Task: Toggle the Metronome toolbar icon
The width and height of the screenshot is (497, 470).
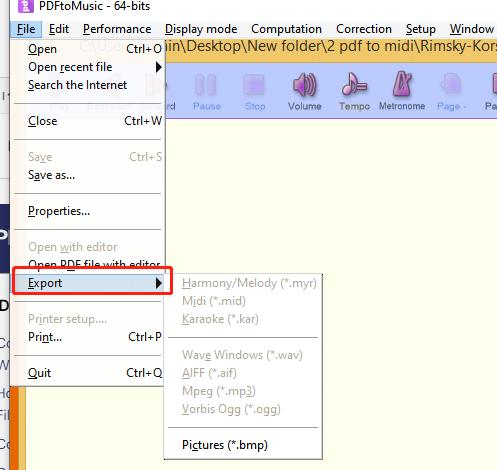Action: pos(402,91)
